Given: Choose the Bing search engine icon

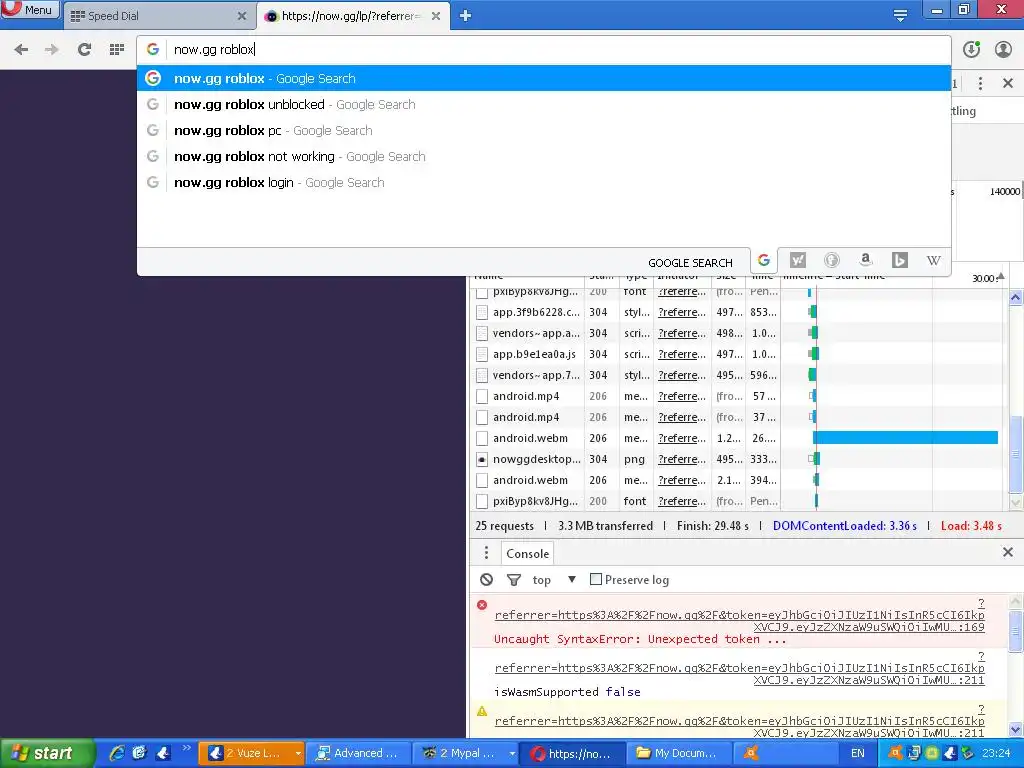Looking at the screenshot, I should click(899, 261).
